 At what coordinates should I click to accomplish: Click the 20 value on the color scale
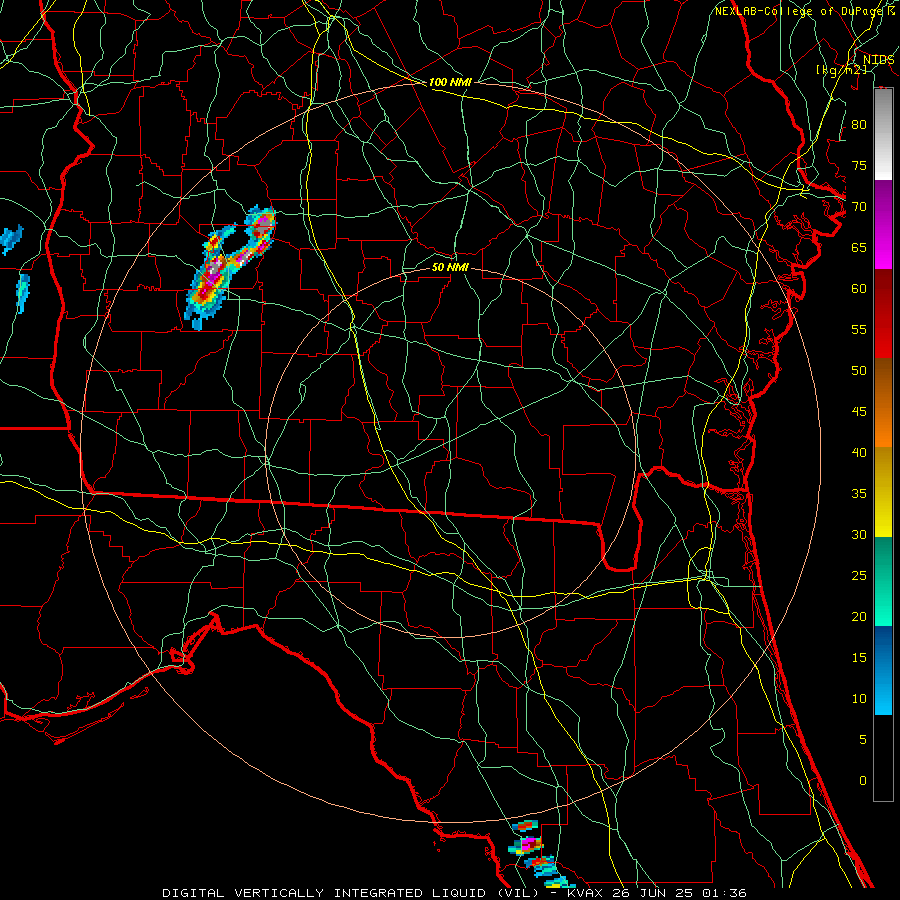pos(859,616)
